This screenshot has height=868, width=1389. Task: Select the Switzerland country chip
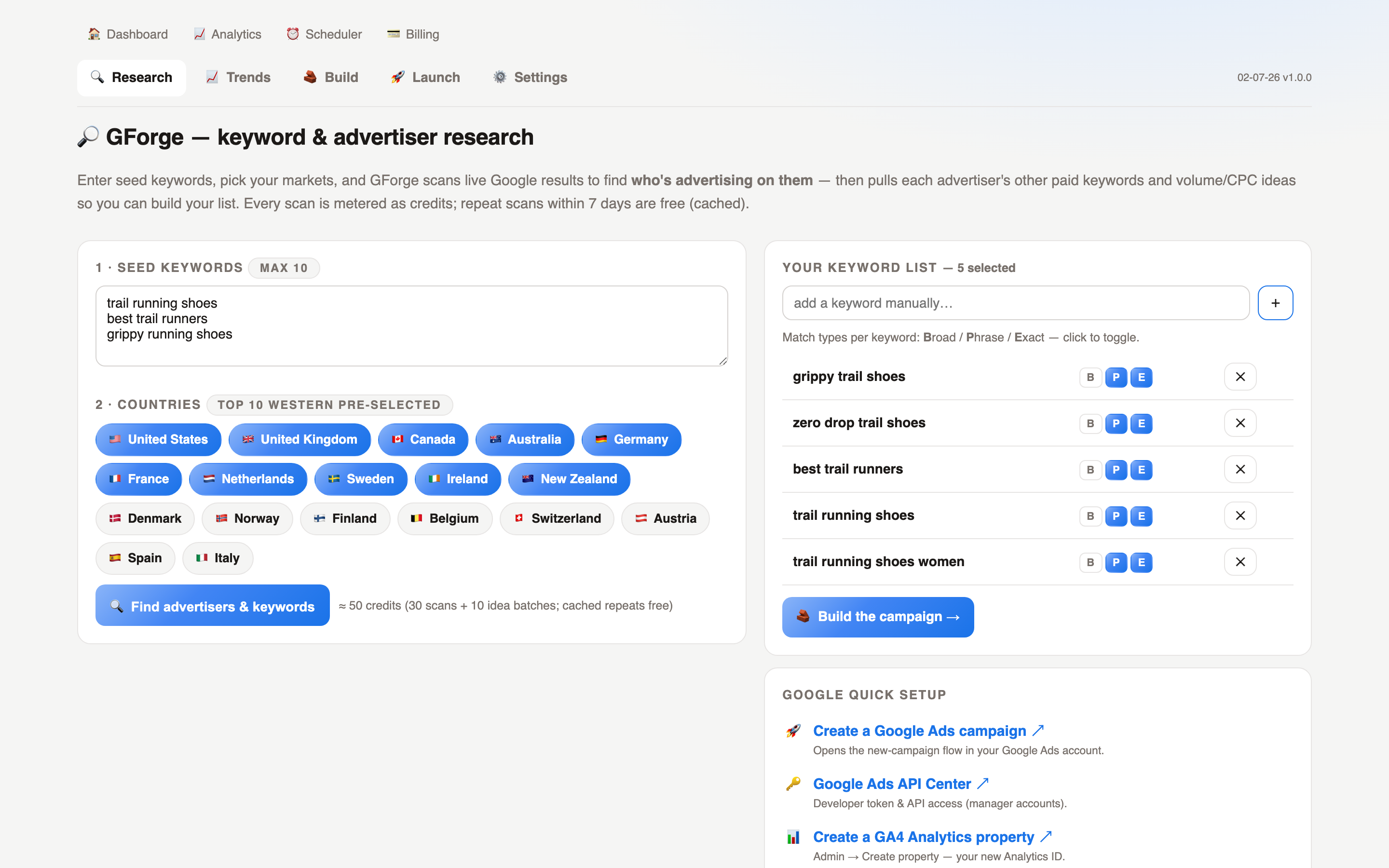coord(557,519)
